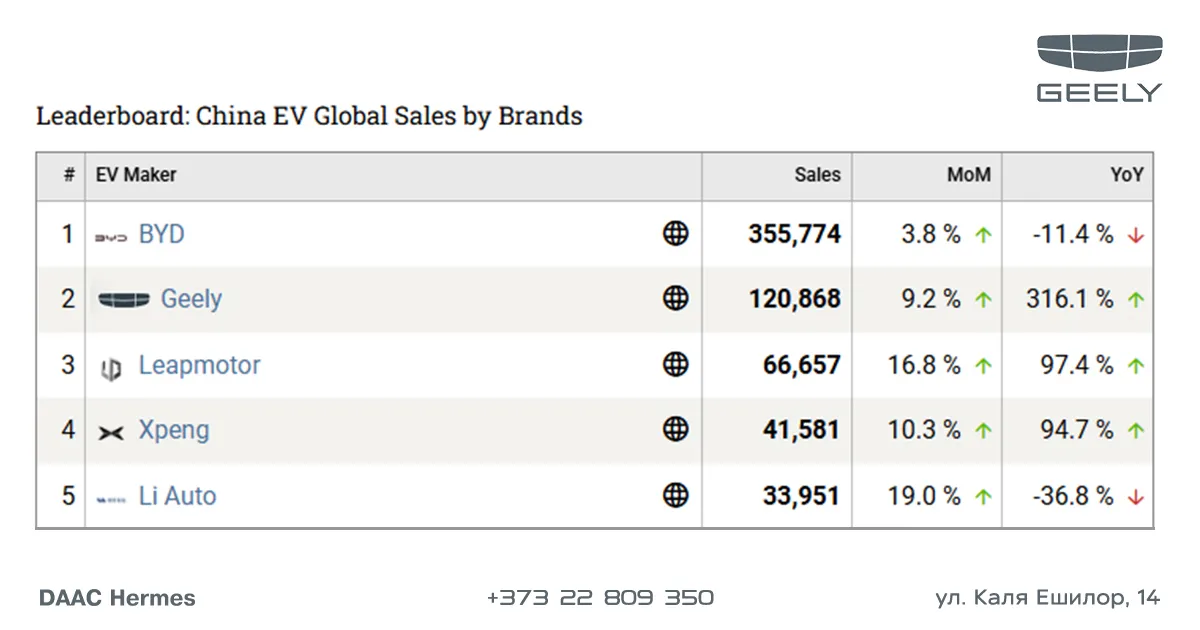This screenshot has width=1200, height=630.
Task: Open the BYD maker link
Action: coord(162,234)
